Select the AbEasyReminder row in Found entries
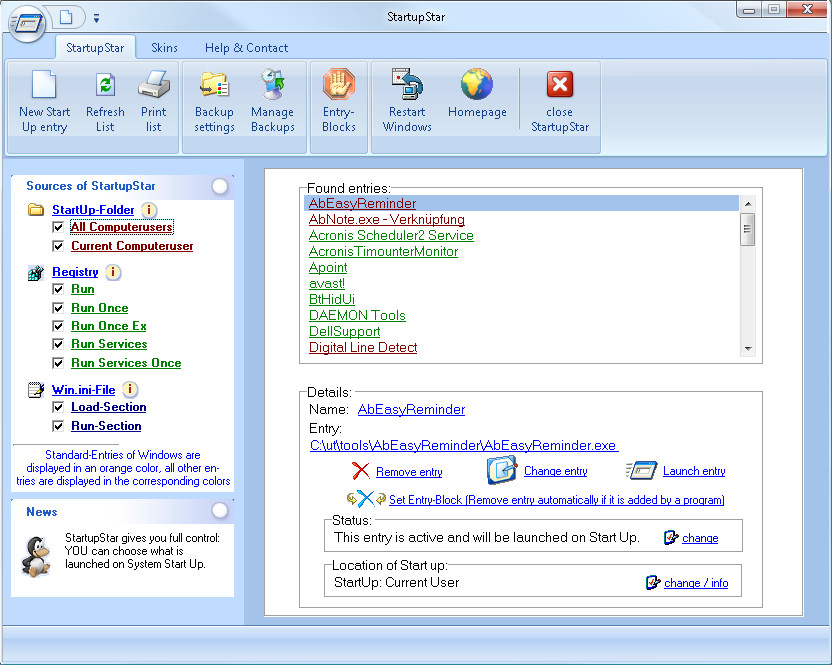832x665 pixels. click(x=522, y=203)
